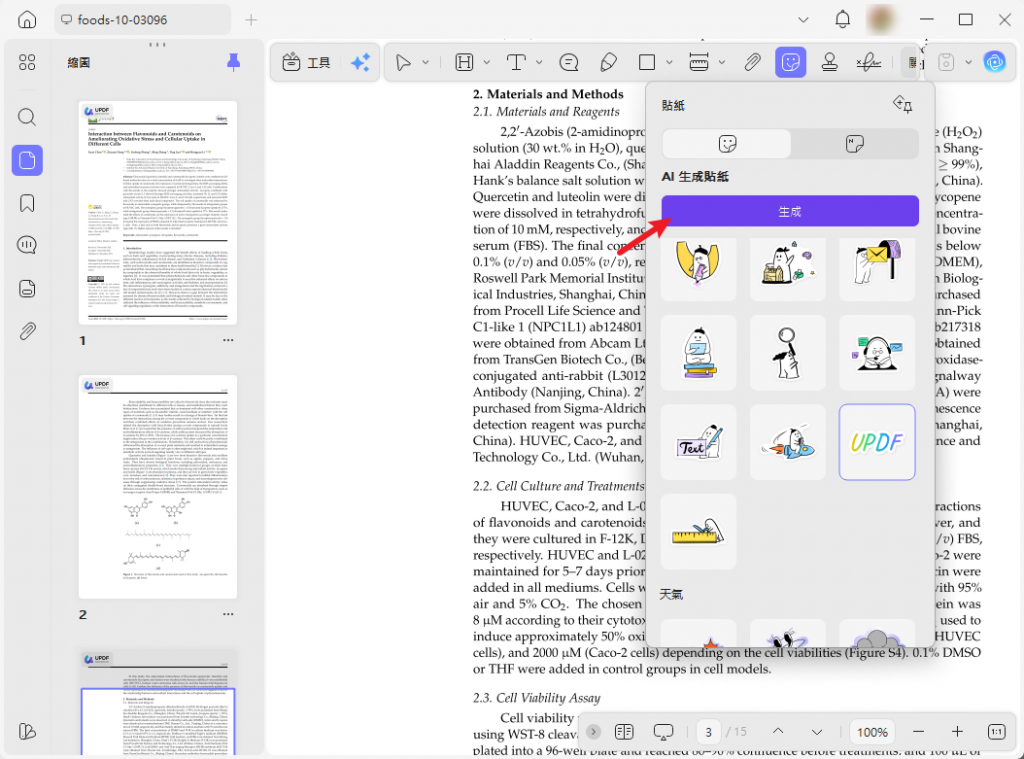Open the 工具 tools menu
Screen dimensions: 1024x759
[306, 63]
